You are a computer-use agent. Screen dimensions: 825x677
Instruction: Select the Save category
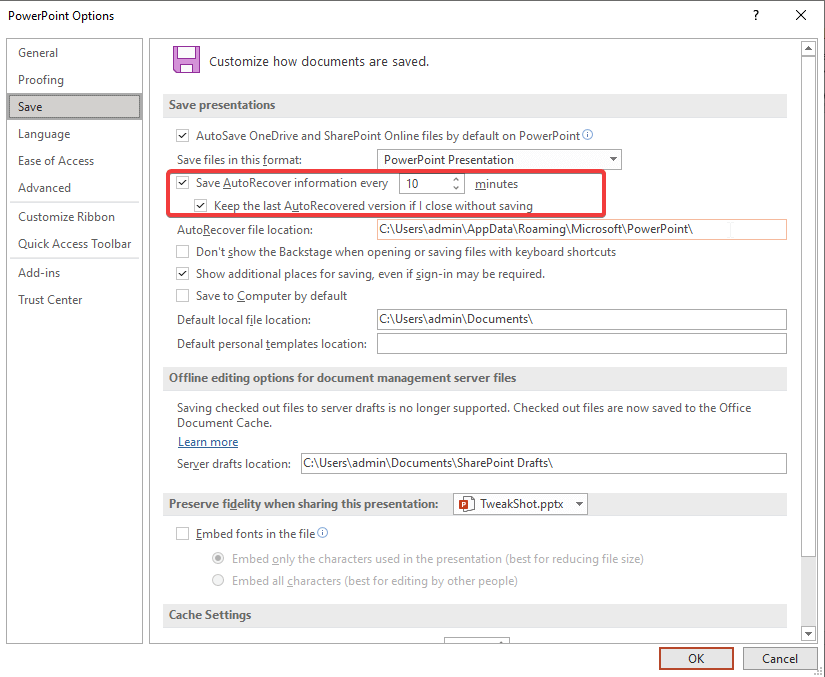pyautogui.click(x=74, y=107)
